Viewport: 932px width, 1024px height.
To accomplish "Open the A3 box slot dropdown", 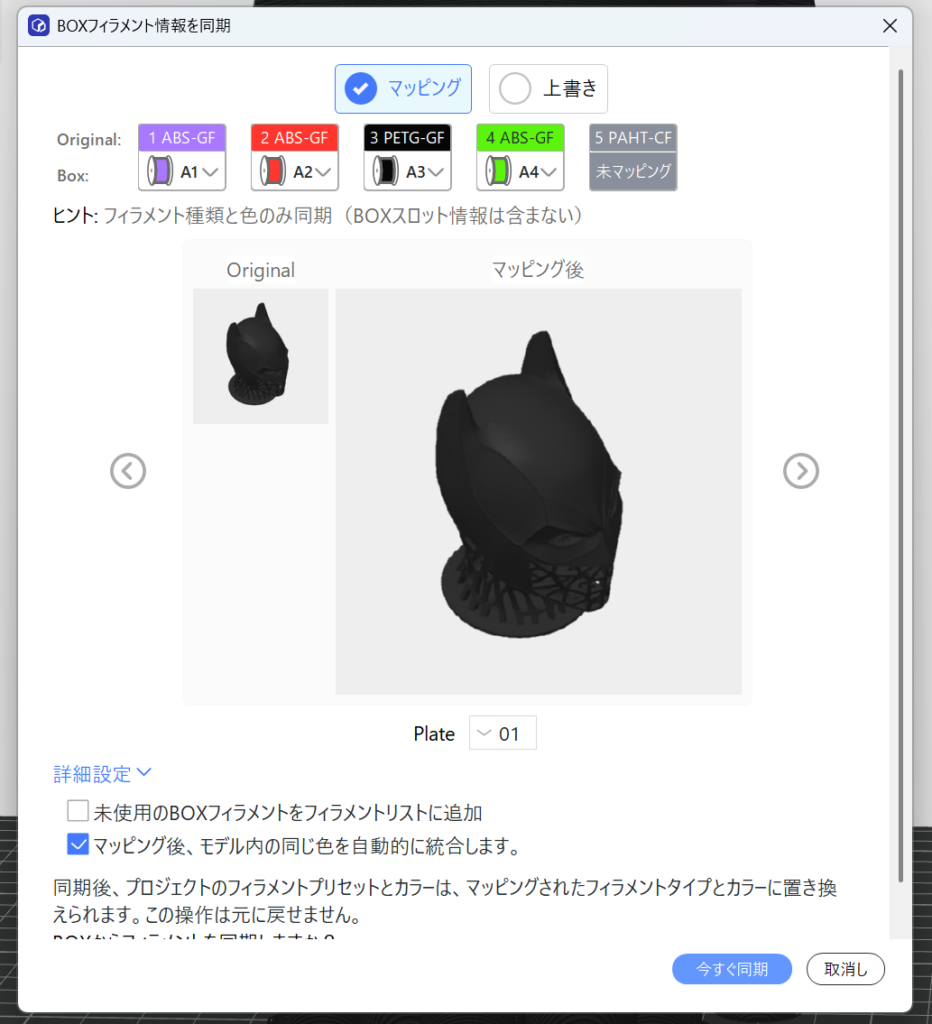I will coord(436,172).
